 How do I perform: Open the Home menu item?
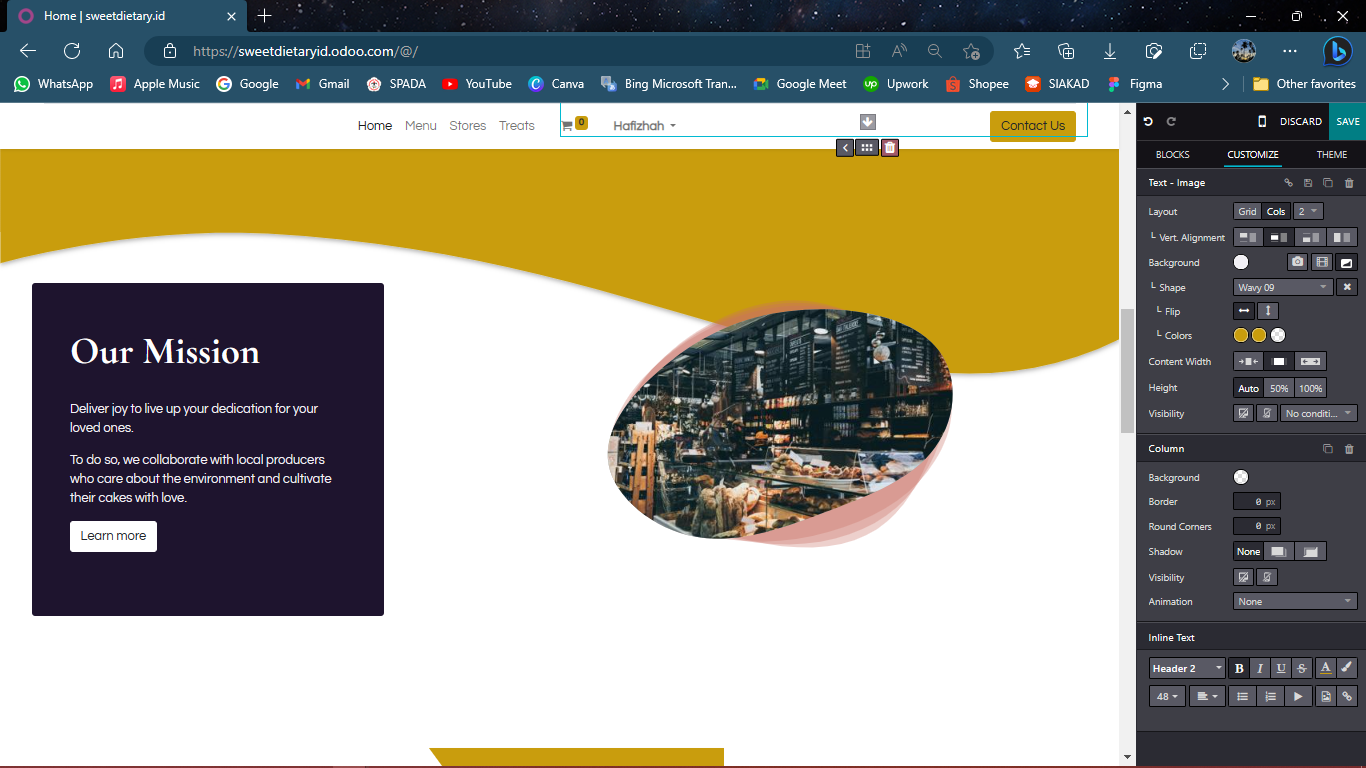click(375, 126)
